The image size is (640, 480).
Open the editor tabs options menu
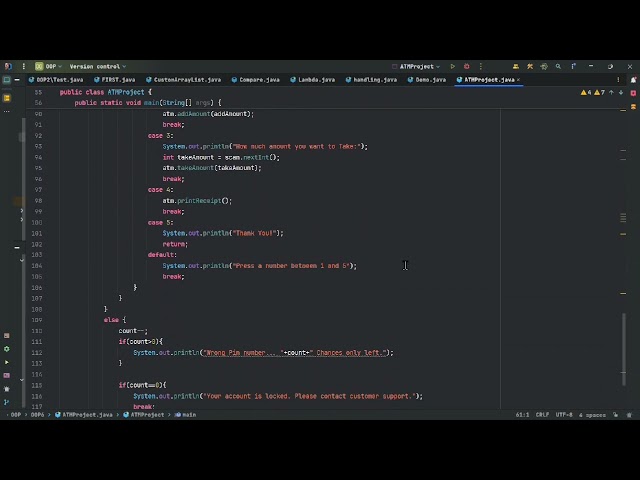pos(618,80)
